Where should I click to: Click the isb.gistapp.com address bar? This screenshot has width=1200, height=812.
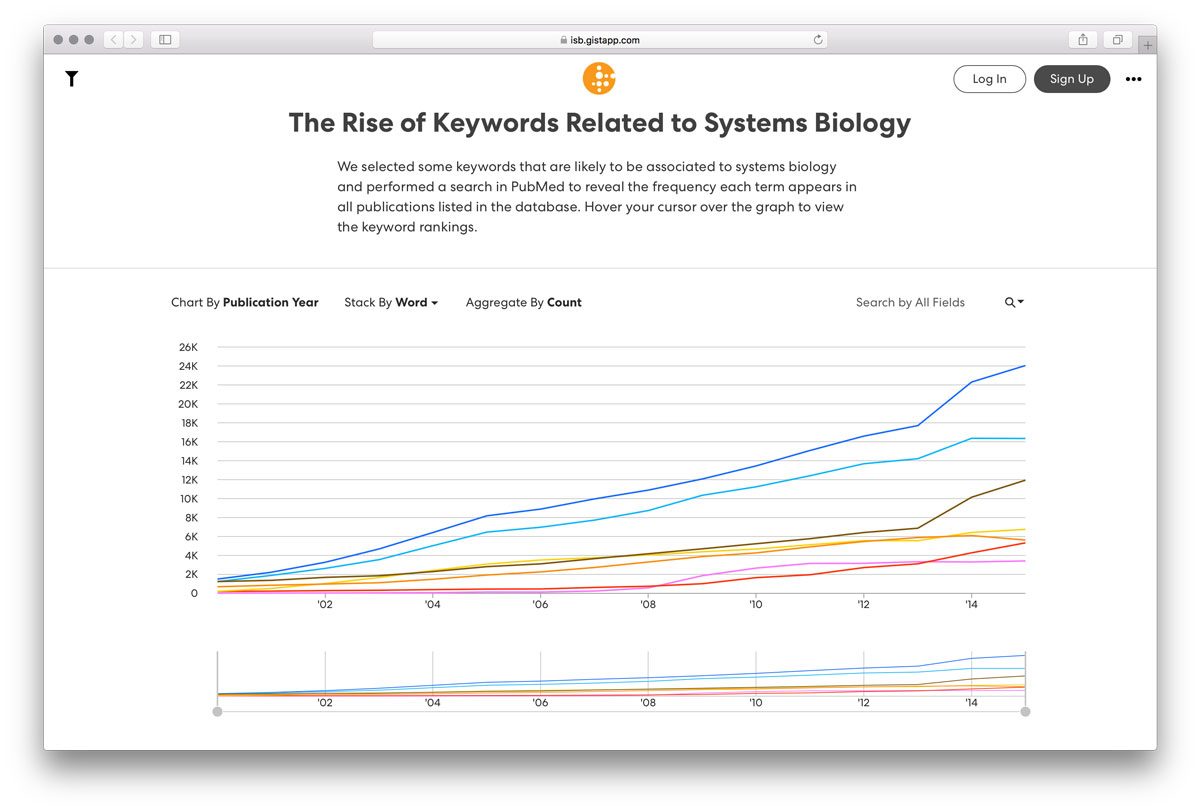pos(600,40)
